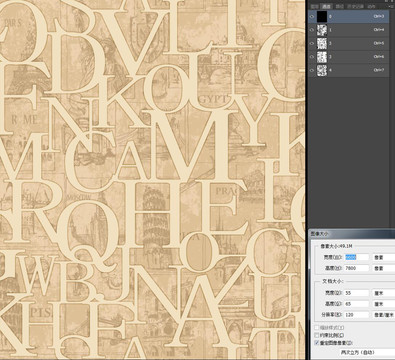Switch to the 动作 (Actions) tab
The height and width of the screenshot is (360, 395).
click(371, 6)
